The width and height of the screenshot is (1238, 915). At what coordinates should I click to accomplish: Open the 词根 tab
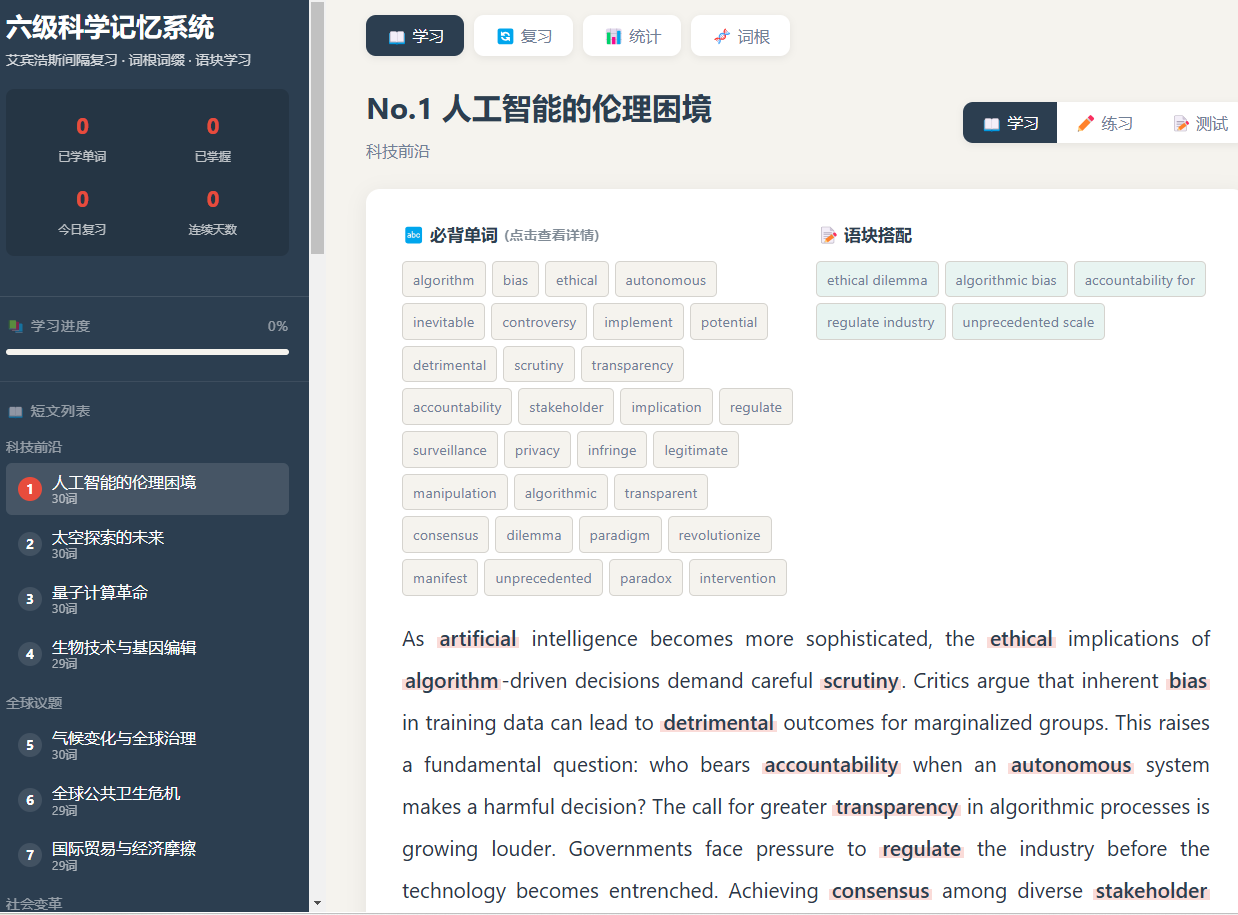pyautogui.click(x=741, y=36)
